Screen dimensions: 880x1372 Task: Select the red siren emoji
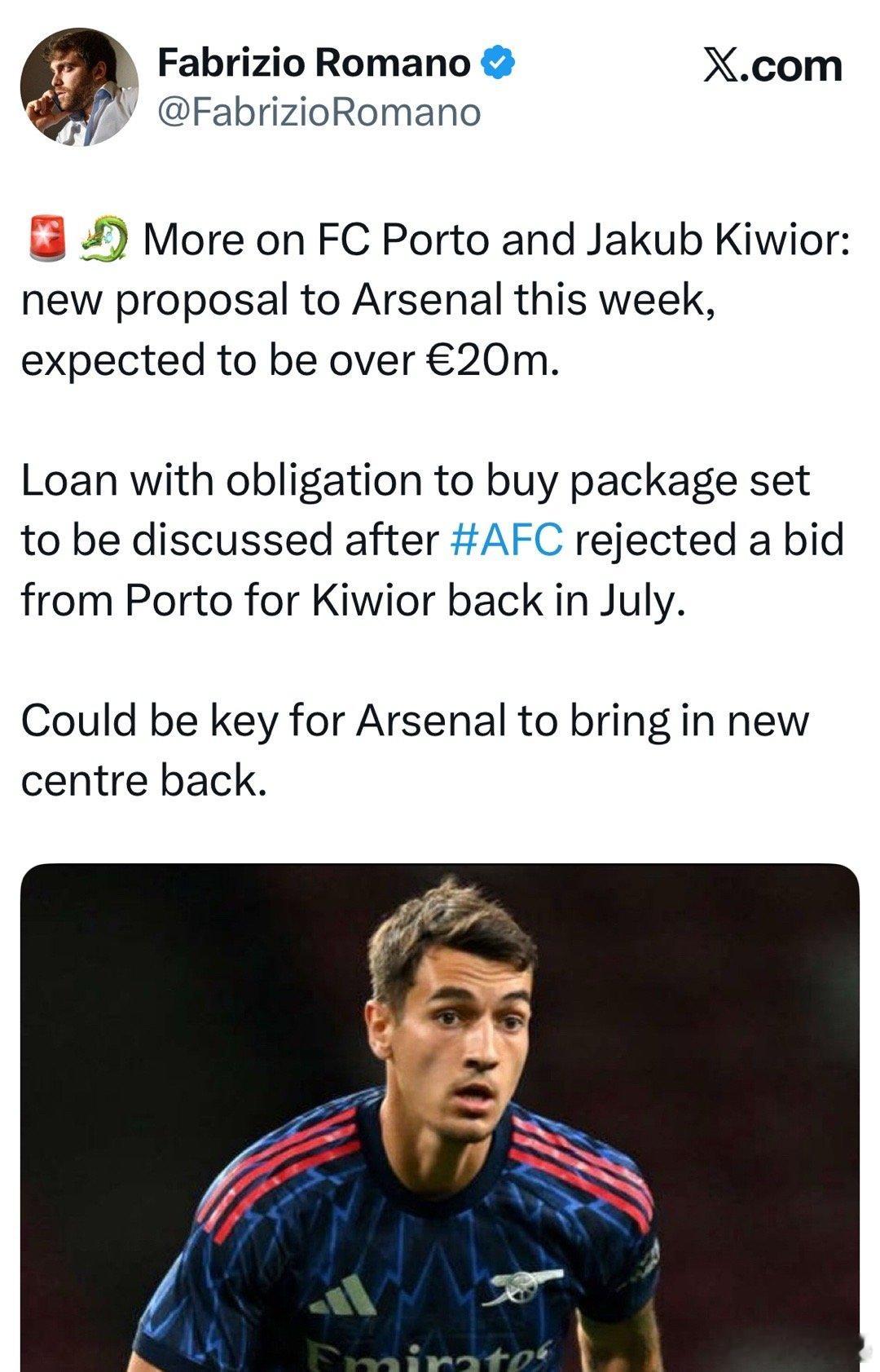(x=46, y=239)
